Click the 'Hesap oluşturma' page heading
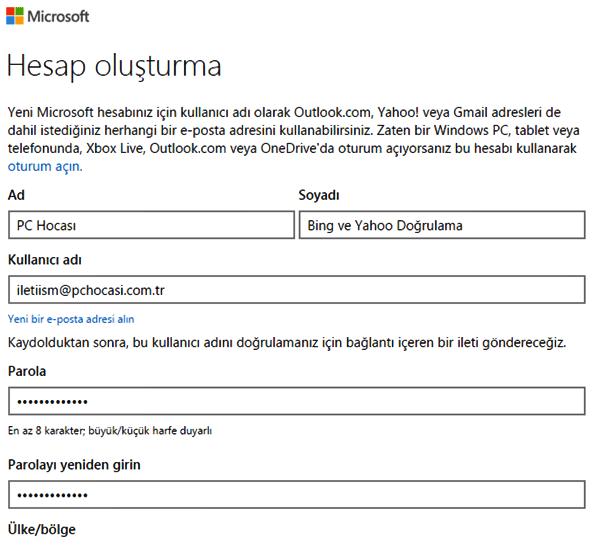 point(114,66)
